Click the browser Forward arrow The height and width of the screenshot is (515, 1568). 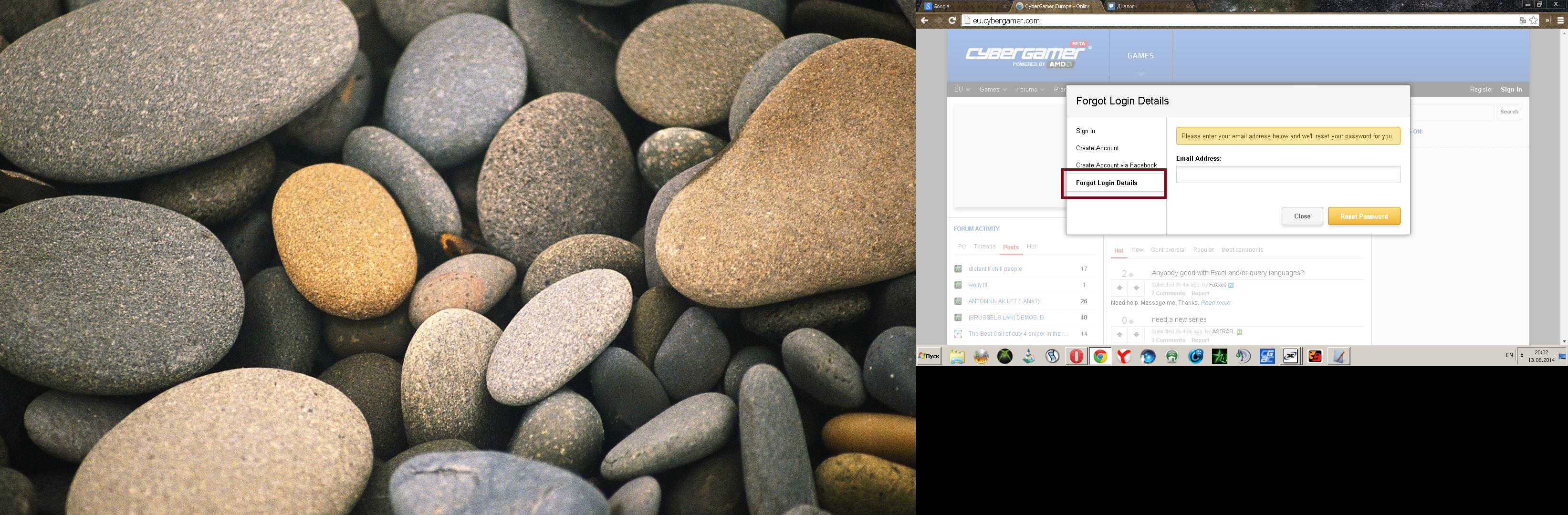point(938,21)
